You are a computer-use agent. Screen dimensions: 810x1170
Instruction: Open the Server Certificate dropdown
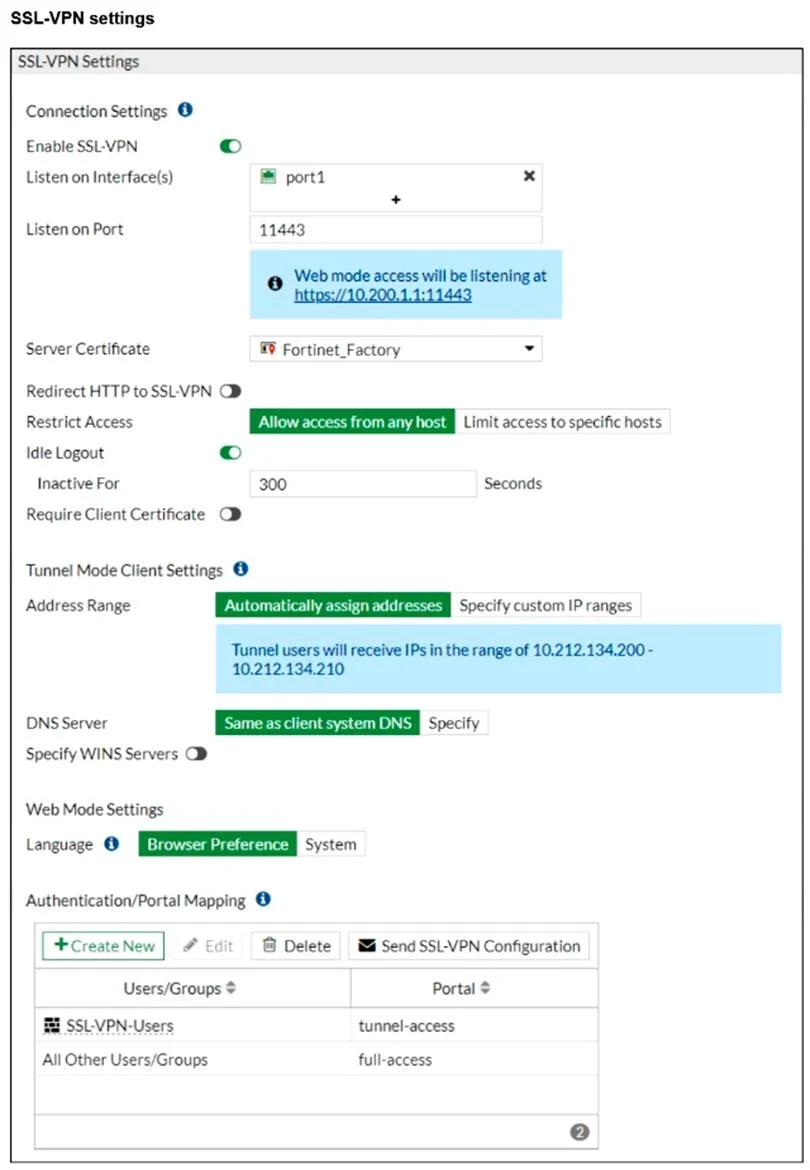[x=396, y=349]
